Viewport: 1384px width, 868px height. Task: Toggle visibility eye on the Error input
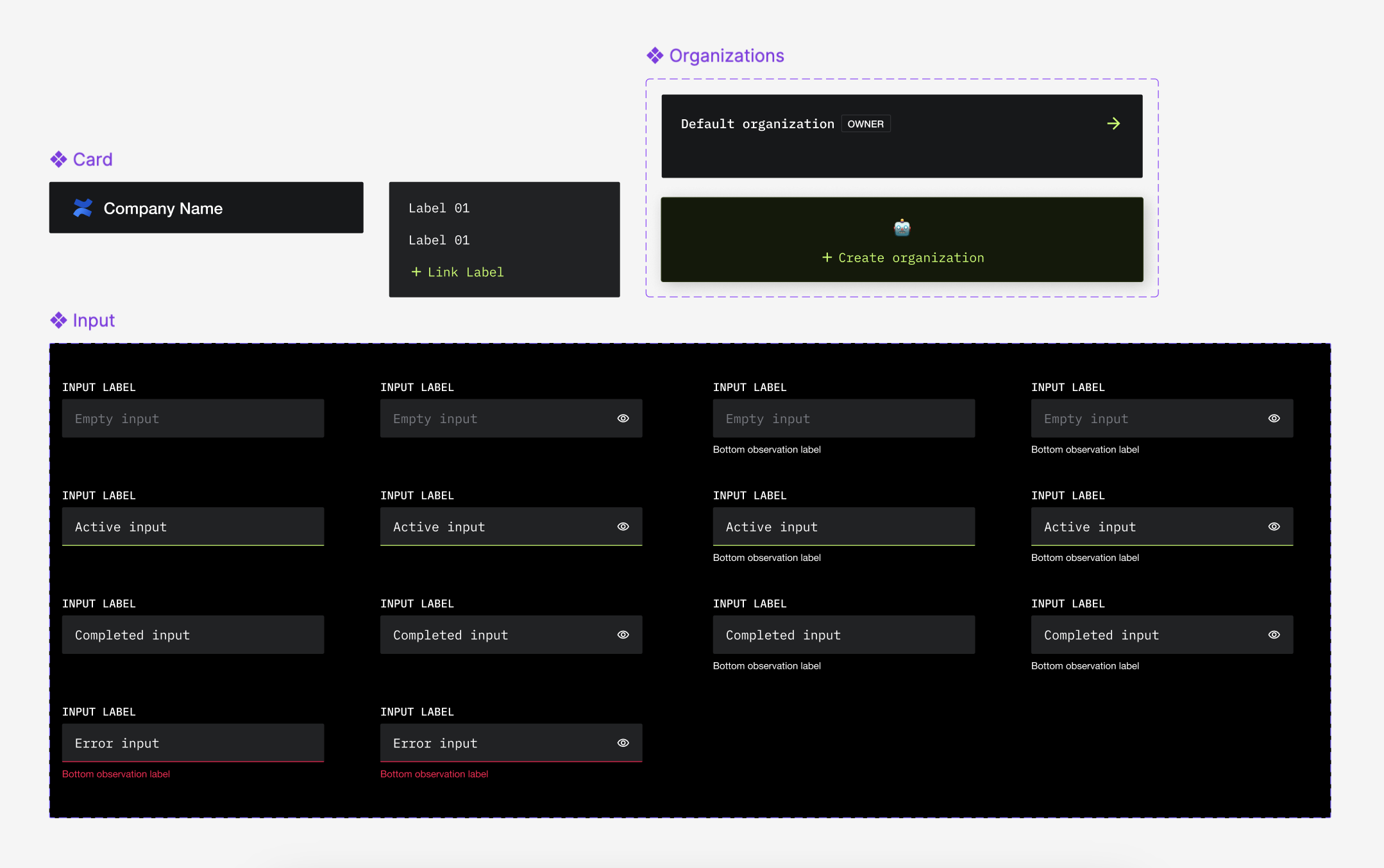pos(623,742)
